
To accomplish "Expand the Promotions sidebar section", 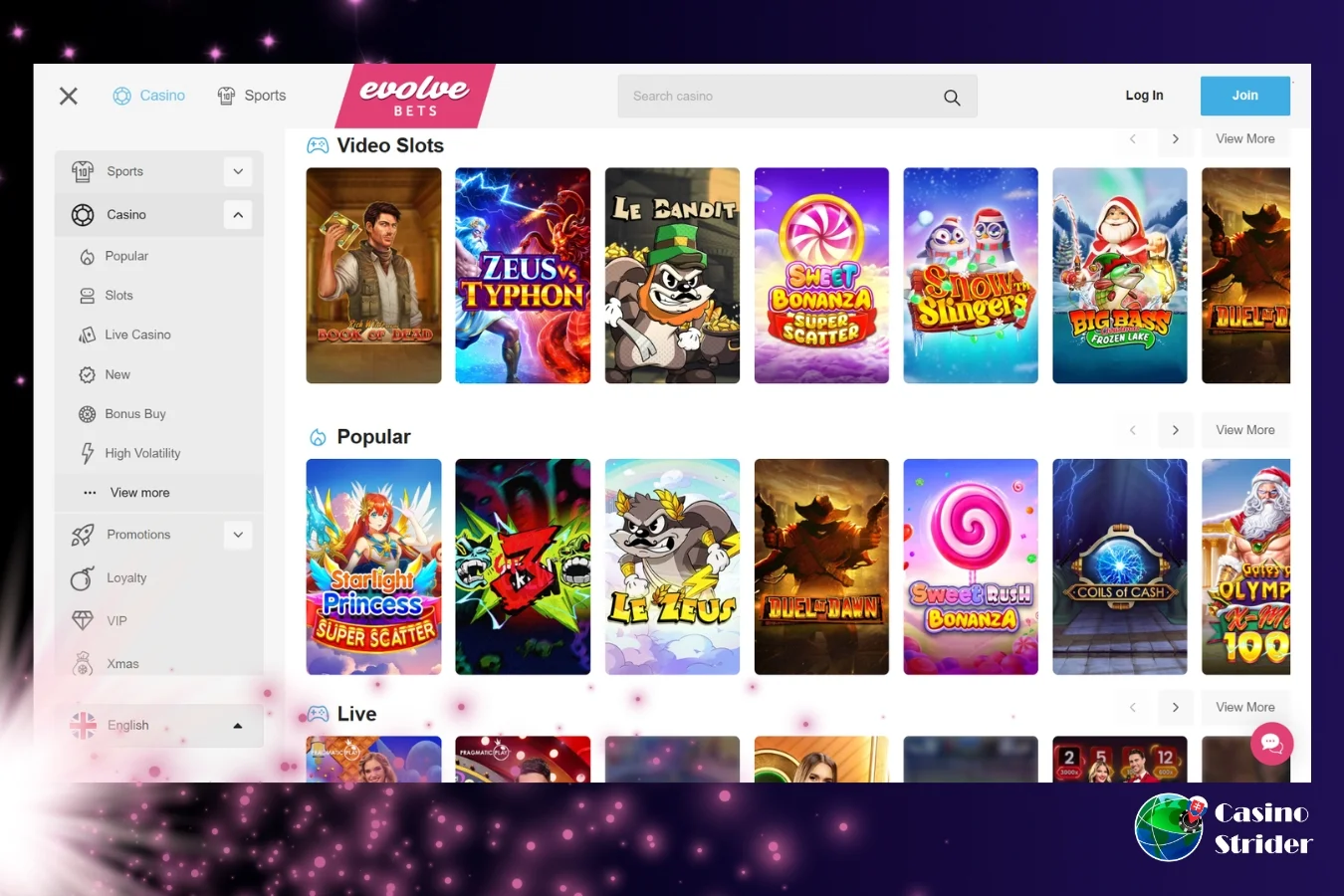I will 238,535.
